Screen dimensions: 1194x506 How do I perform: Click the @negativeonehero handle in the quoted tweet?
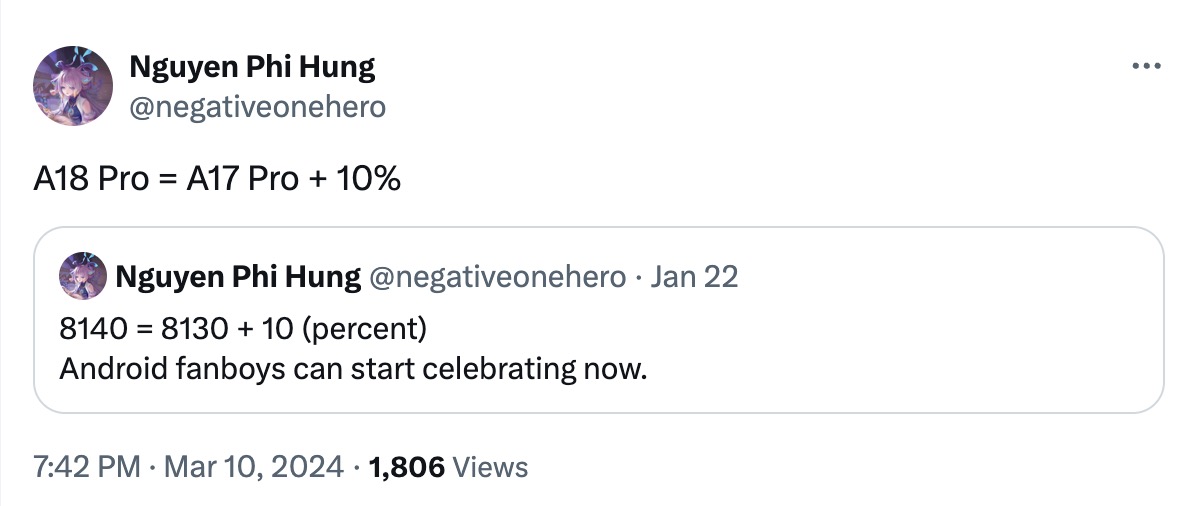[497, 277]
